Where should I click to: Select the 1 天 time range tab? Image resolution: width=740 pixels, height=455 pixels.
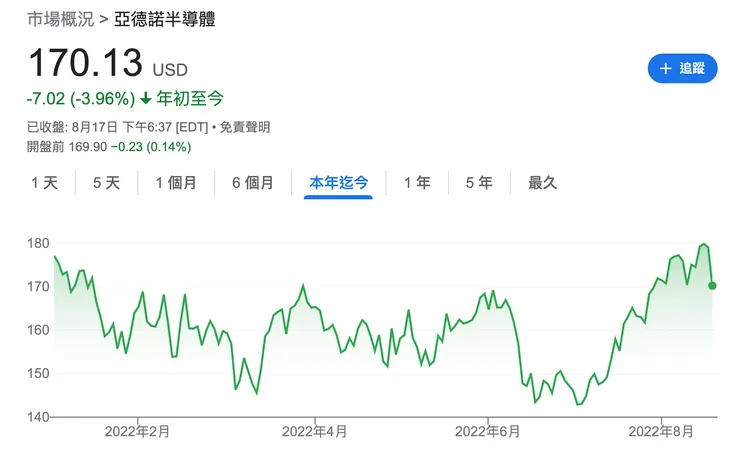click(x=44, y=183)
